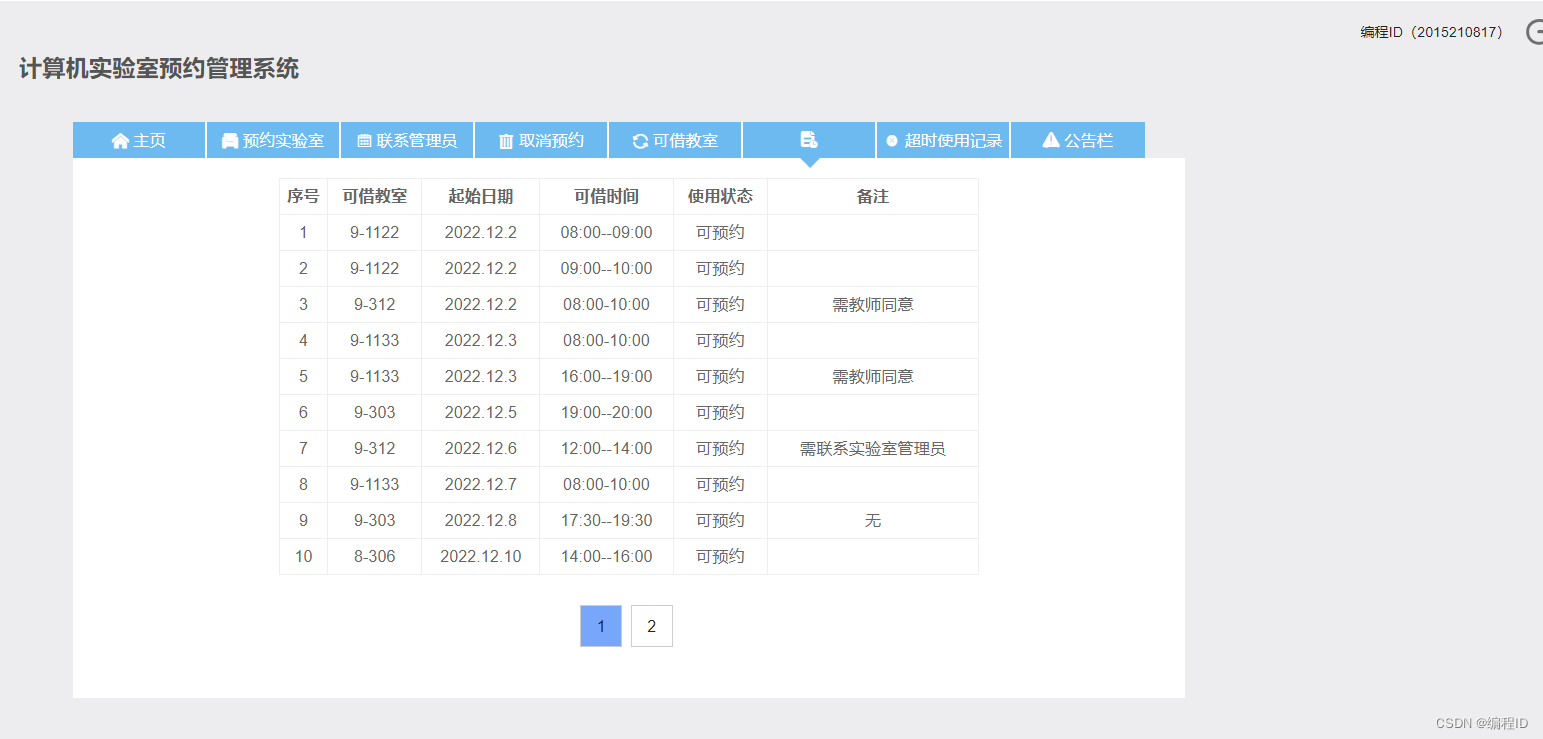
Task: Select time 17:30--19:30
Action: click(607, 521)
